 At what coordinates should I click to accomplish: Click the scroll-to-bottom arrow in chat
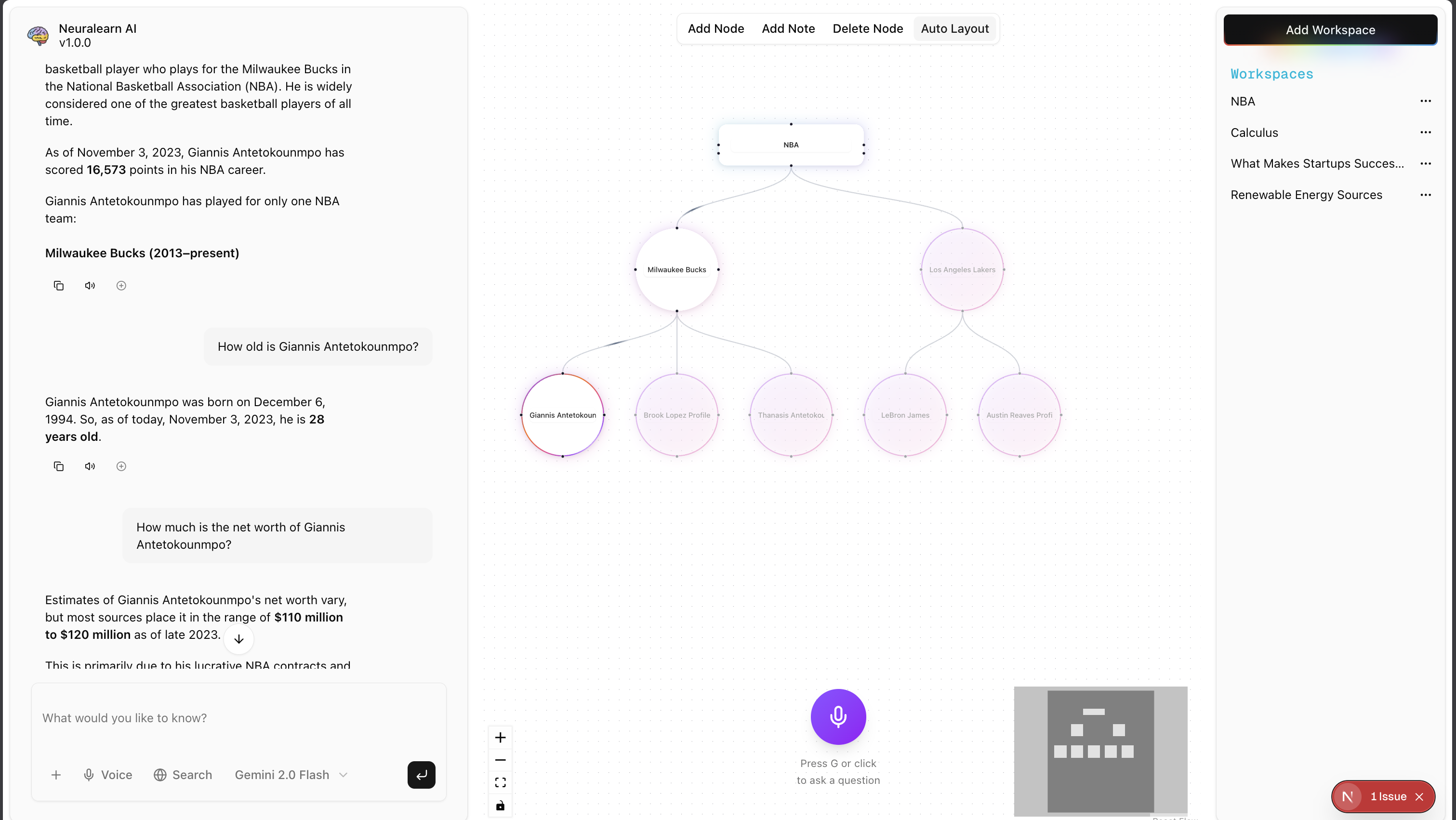238,638
